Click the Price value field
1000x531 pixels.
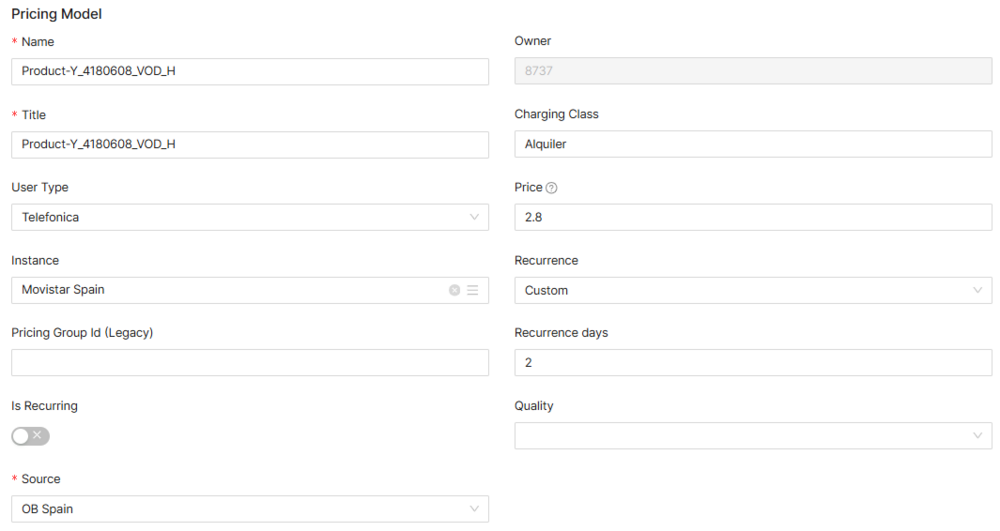point(752,217)
